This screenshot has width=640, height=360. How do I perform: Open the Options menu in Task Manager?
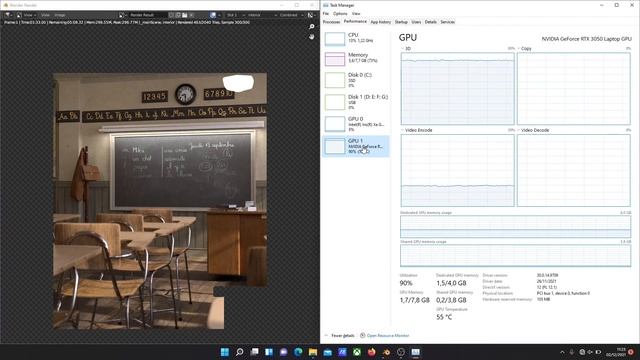[340, 13]
